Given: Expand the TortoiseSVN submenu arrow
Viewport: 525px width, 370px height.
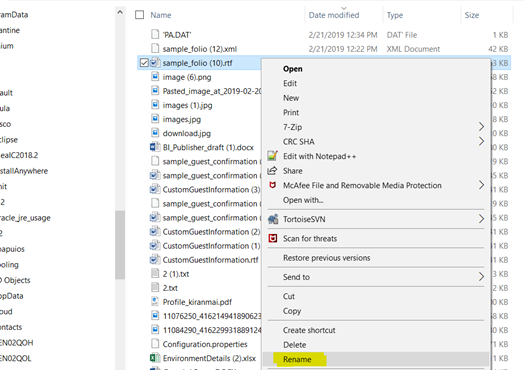Looking at the screenshot, I should [481, 219].
